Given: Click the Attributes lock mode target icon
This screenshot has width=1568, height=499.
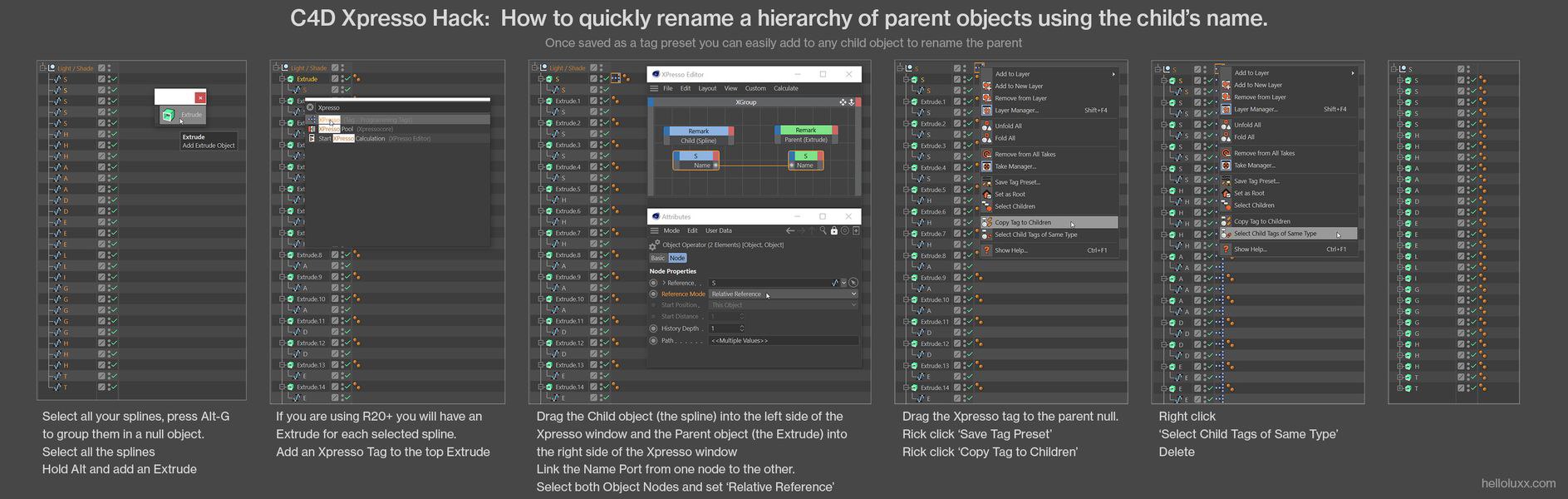Looking at the screenshot, I should click(x=844, y=230).
